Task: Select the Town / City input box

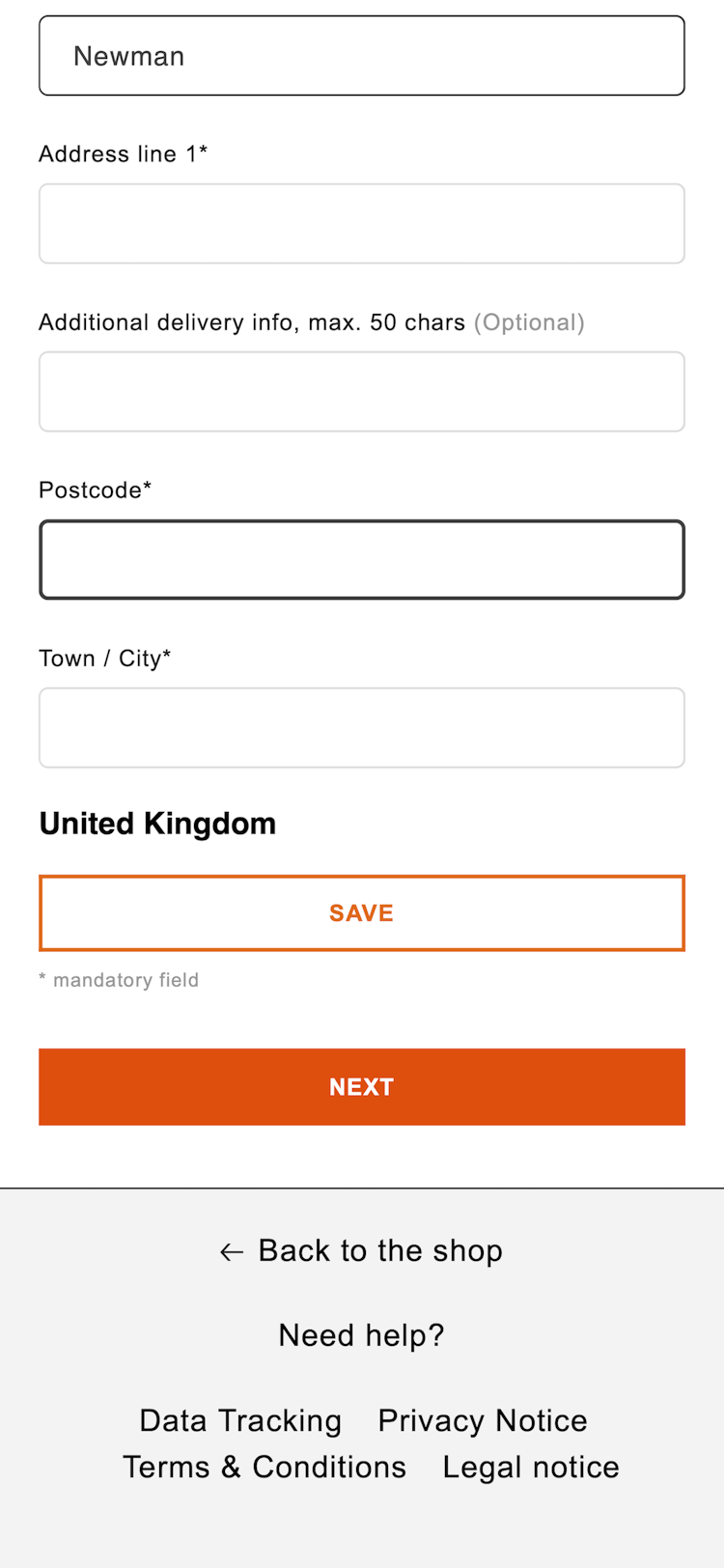Action: tap(362, 728)
